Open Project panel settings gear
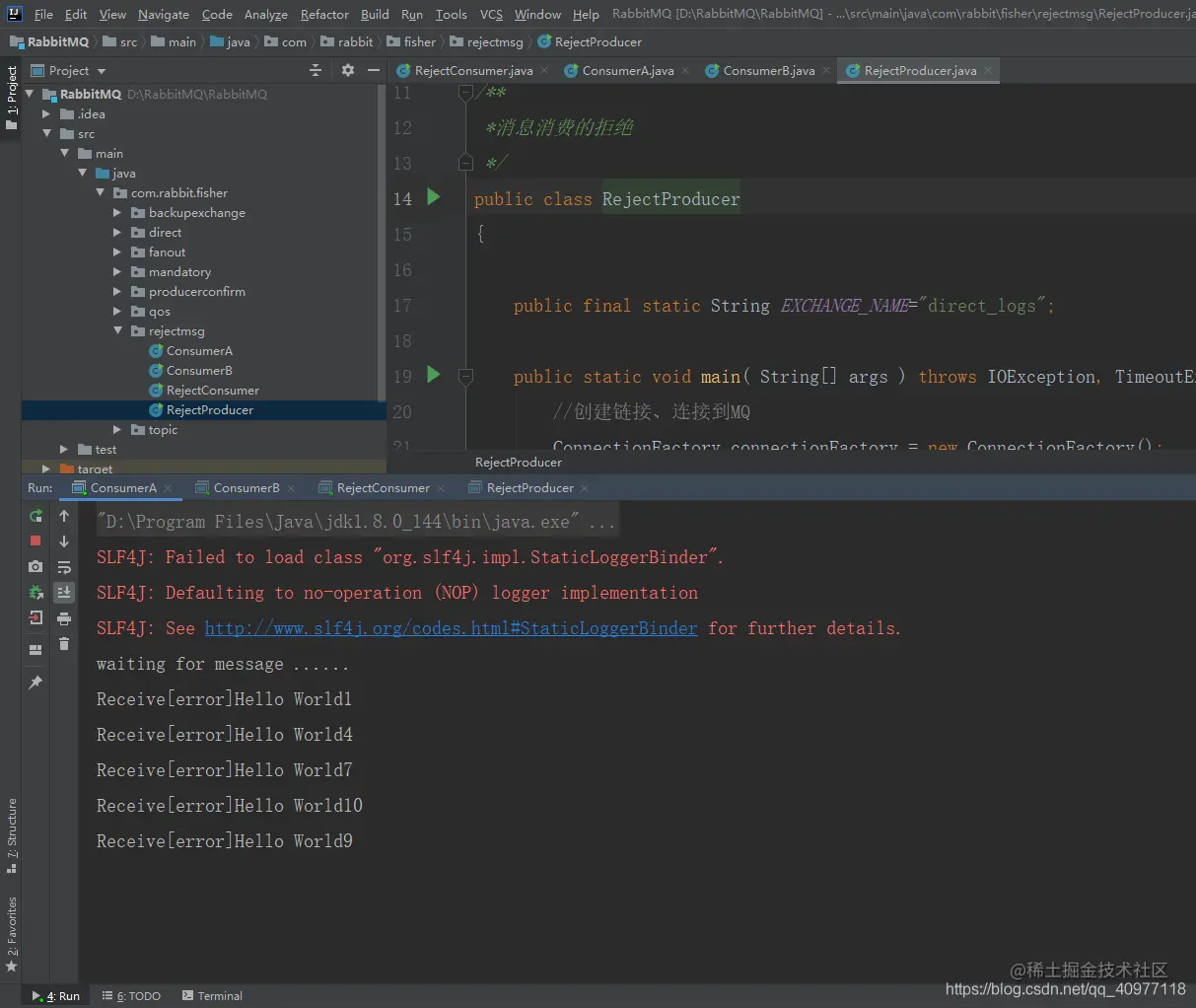Viewport: 1196px width, 1008px height. click(347, 70)
